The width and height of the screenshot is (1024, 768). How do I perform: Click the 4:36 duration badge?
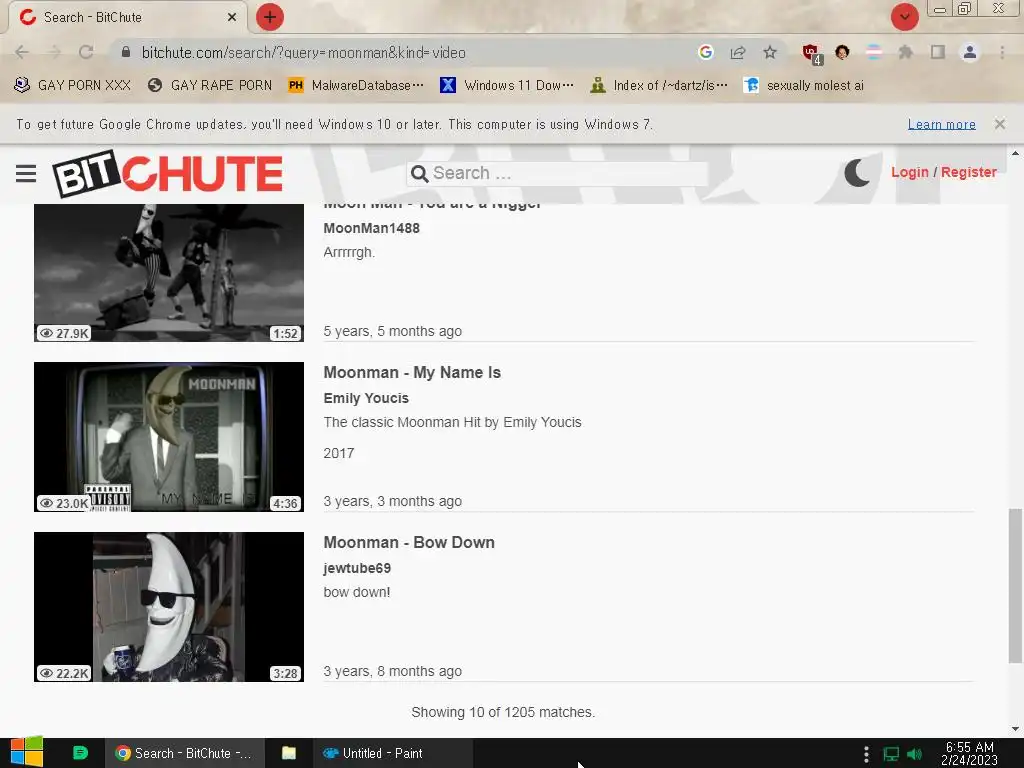285,504
